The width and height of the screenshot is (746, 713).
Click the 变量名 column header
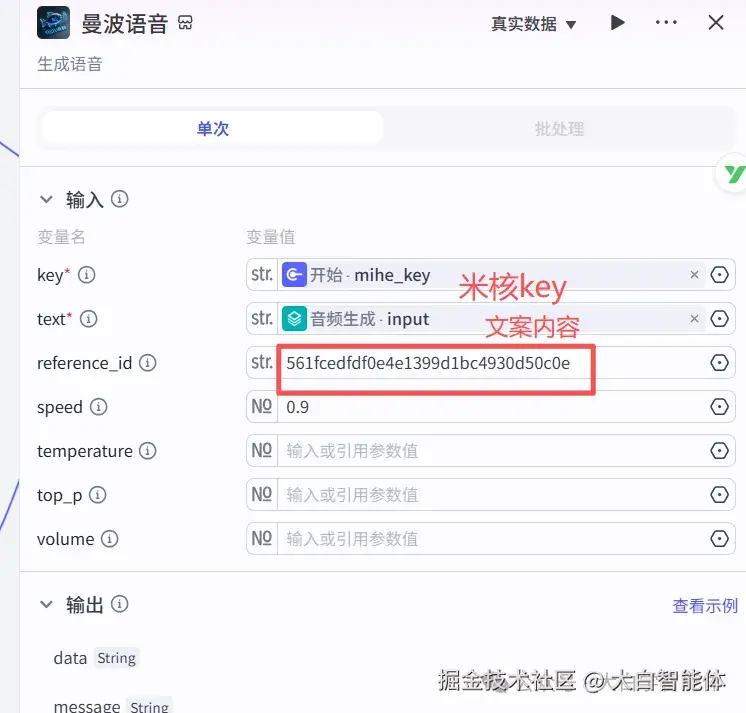point(61,236)
